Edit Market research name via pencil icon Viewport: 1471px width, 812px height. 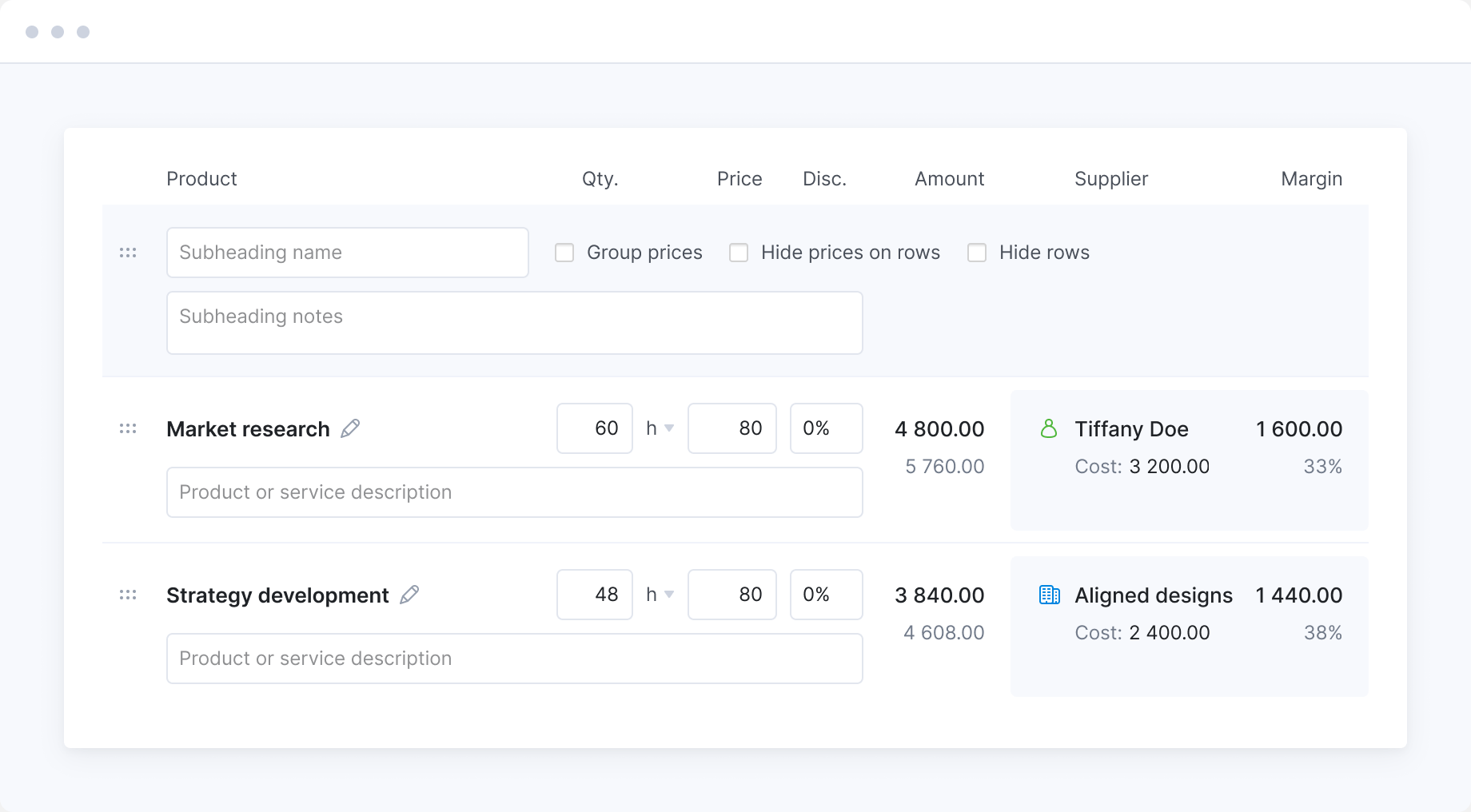coord(350,428)
